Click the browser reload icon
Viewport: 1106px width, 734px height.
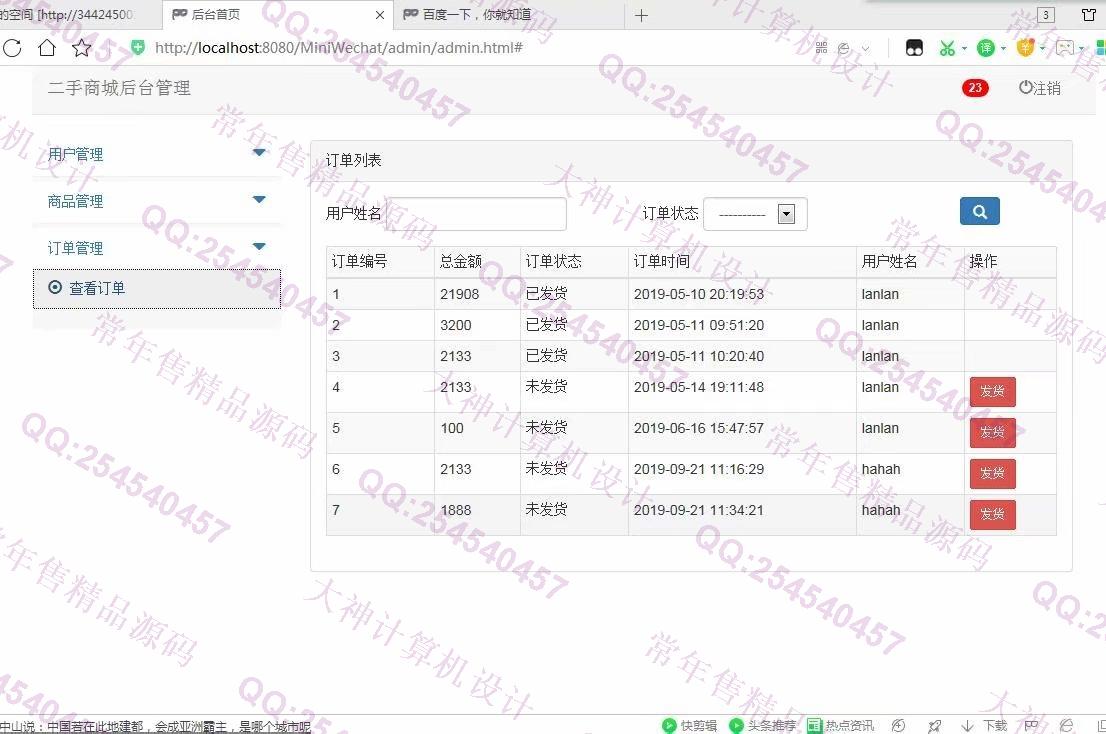tap(12, 48)
